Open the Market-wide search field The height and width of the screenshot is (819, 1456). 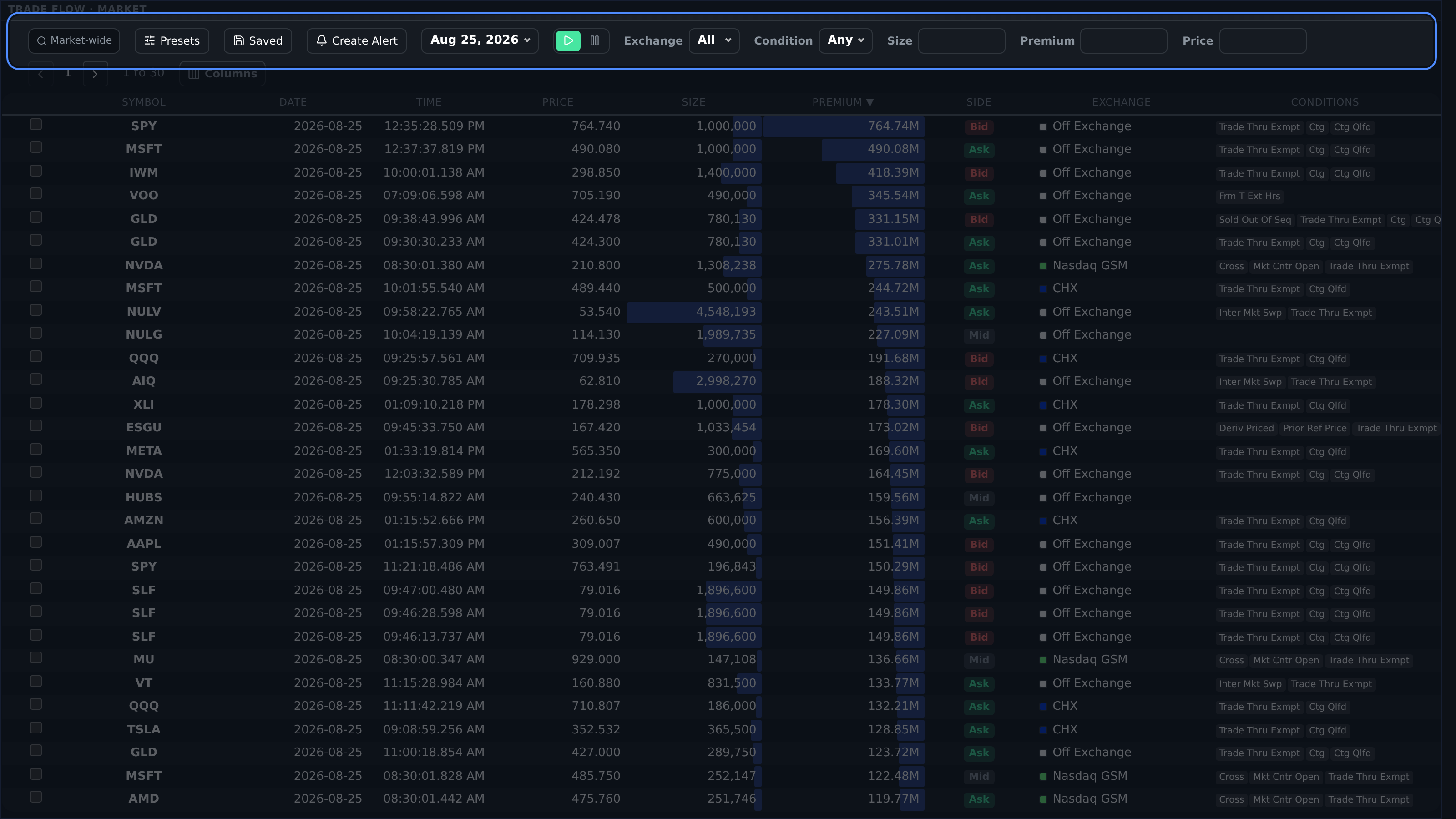pyautogui.click(x=74, y=40)
